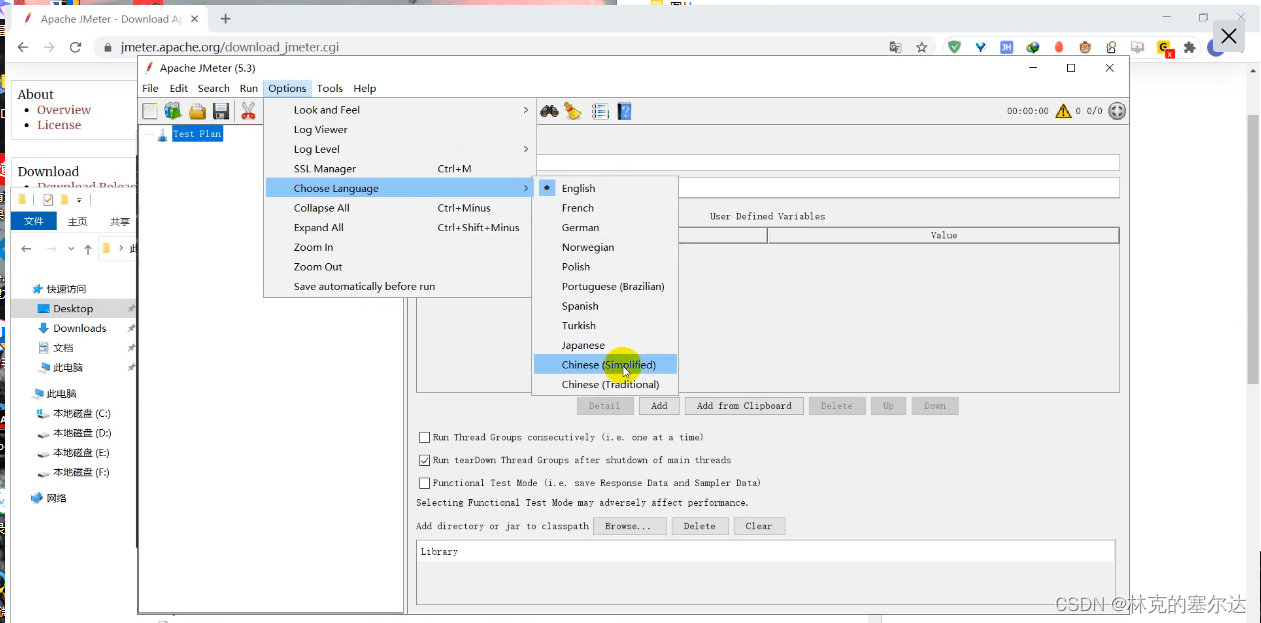The image size is (1261, 623).
Task: Toggle Functional Test Mode checkbox
Action: 424,483
